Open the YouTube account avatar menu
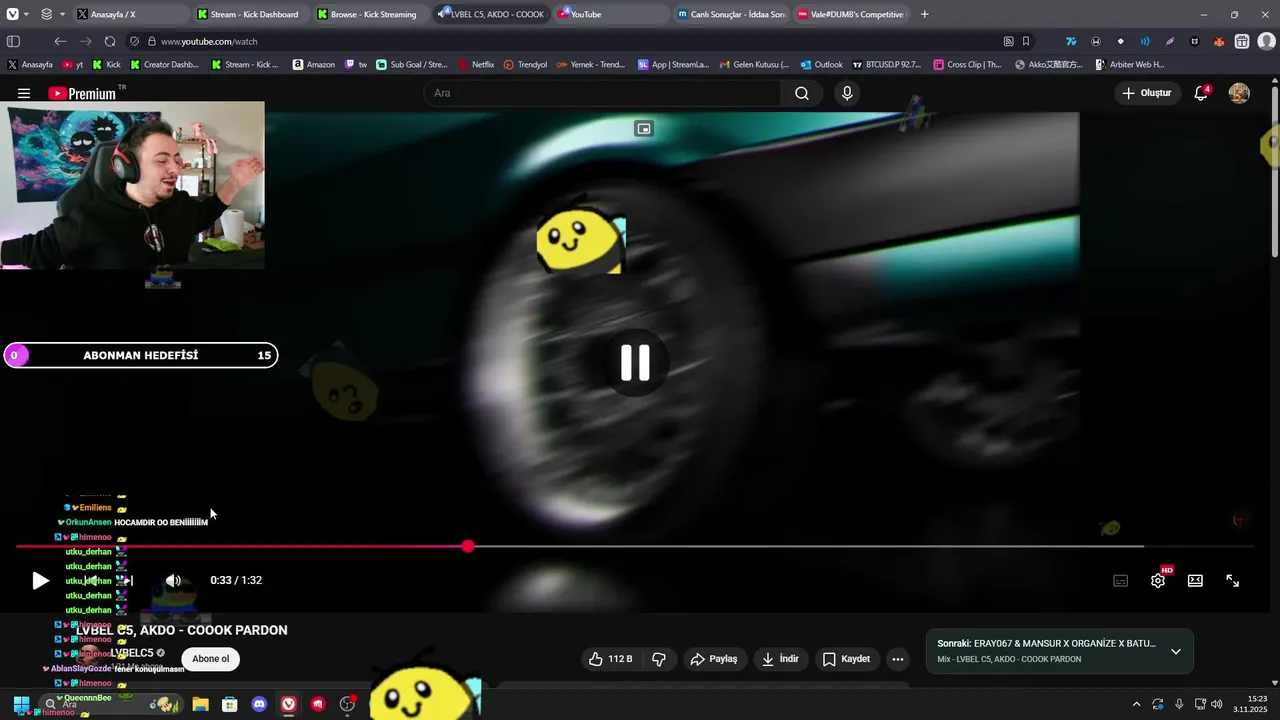 pyautogui.click(x=1239, y=93)
